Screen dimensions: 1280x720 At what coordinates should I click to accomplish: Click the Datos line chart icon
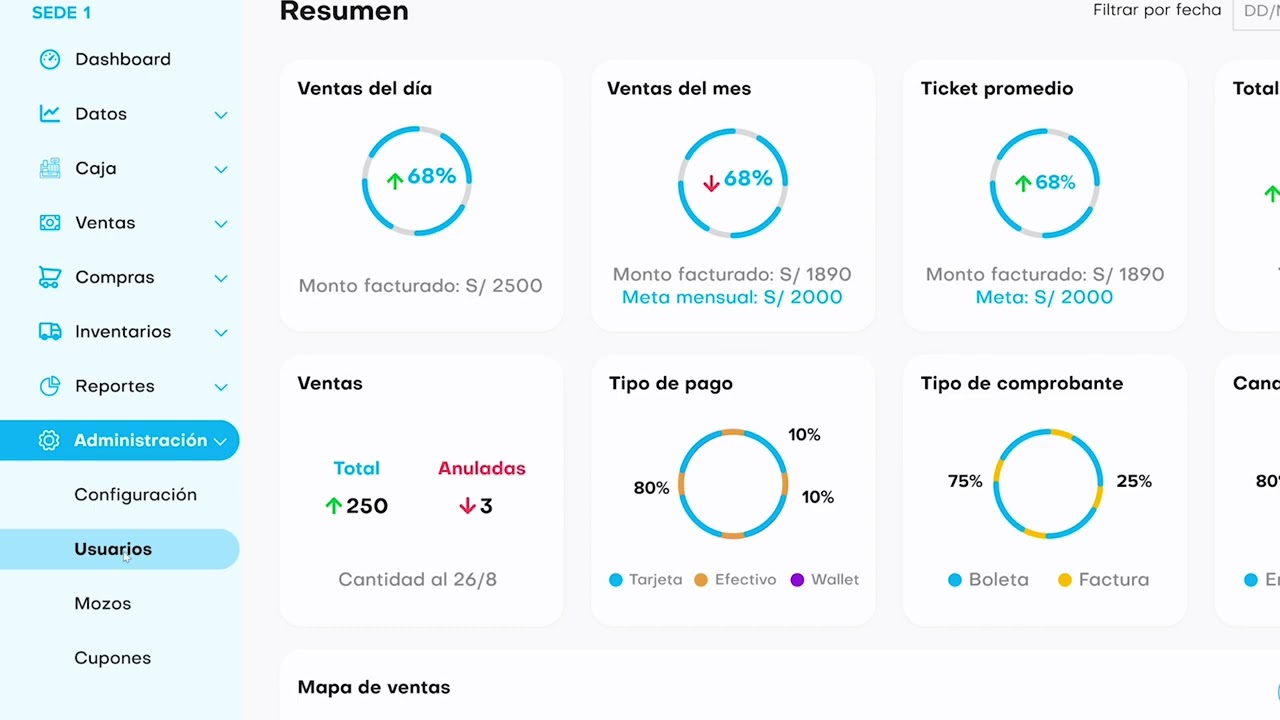[49, 114]
